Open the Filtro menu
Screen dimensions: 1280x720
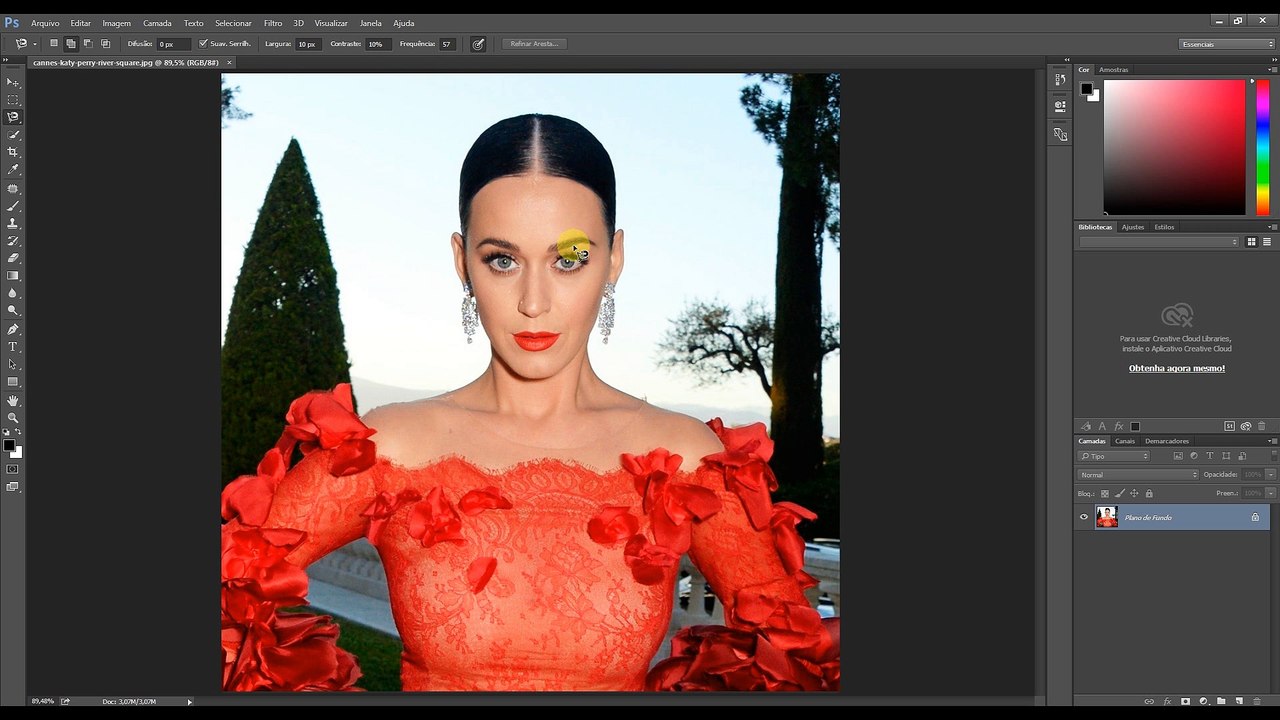(273, 23)
